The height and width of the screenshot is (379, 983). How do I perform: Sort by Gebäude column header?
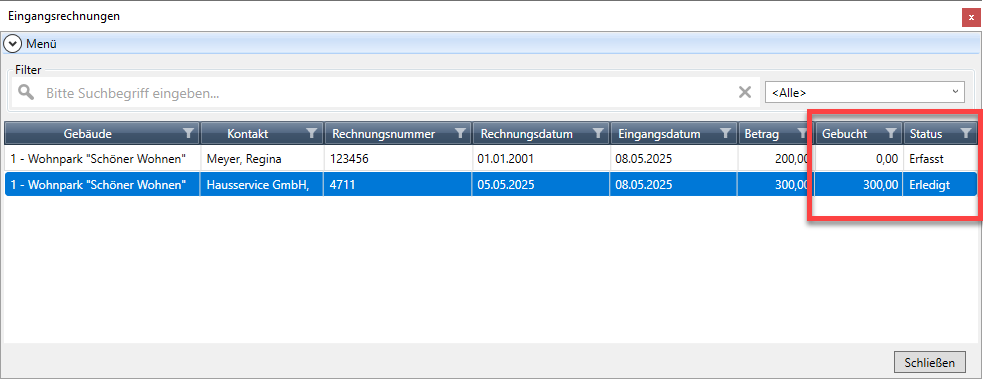102,133
